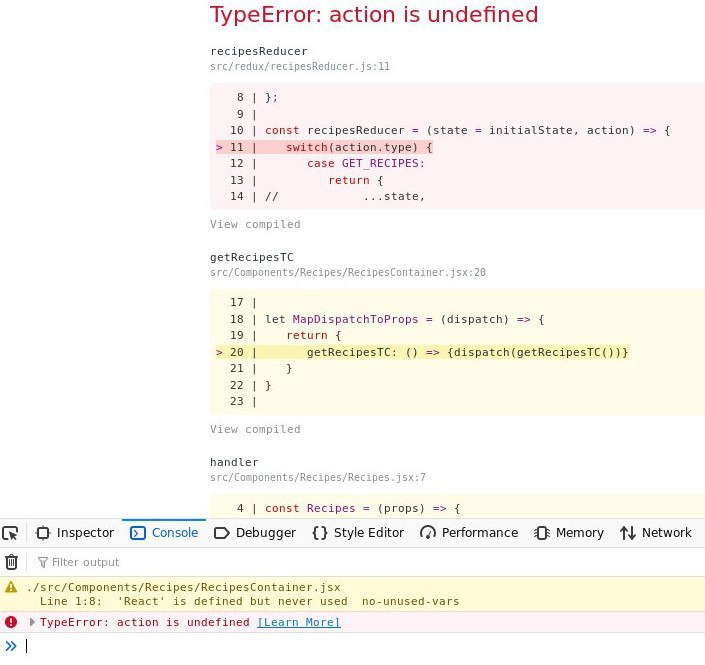Click the red error icon beside TypeError
The image size is (705, 665).
(x=11, y=622)
